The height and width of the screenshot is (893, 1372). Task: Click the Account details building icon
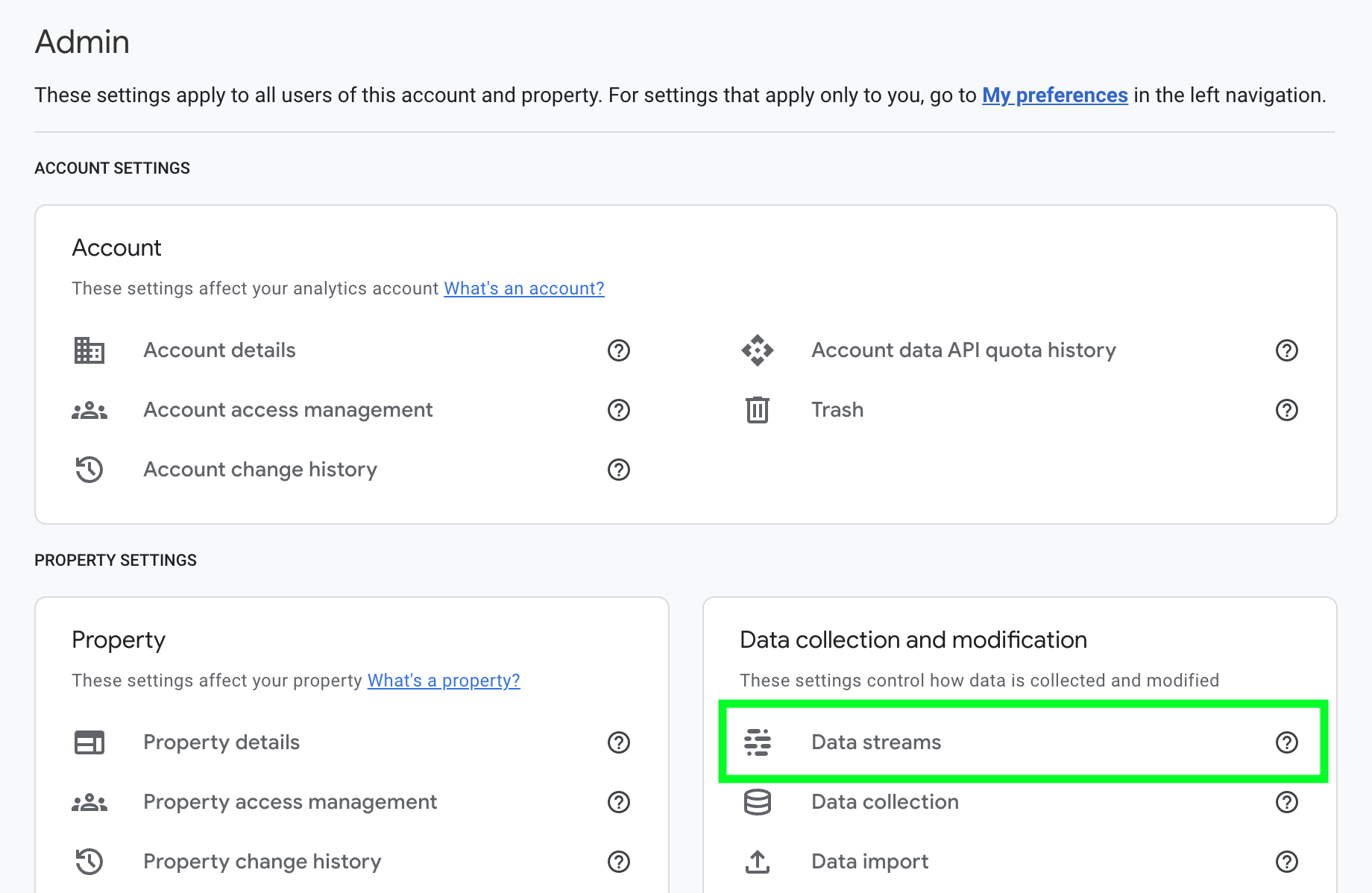pos(89,350)
